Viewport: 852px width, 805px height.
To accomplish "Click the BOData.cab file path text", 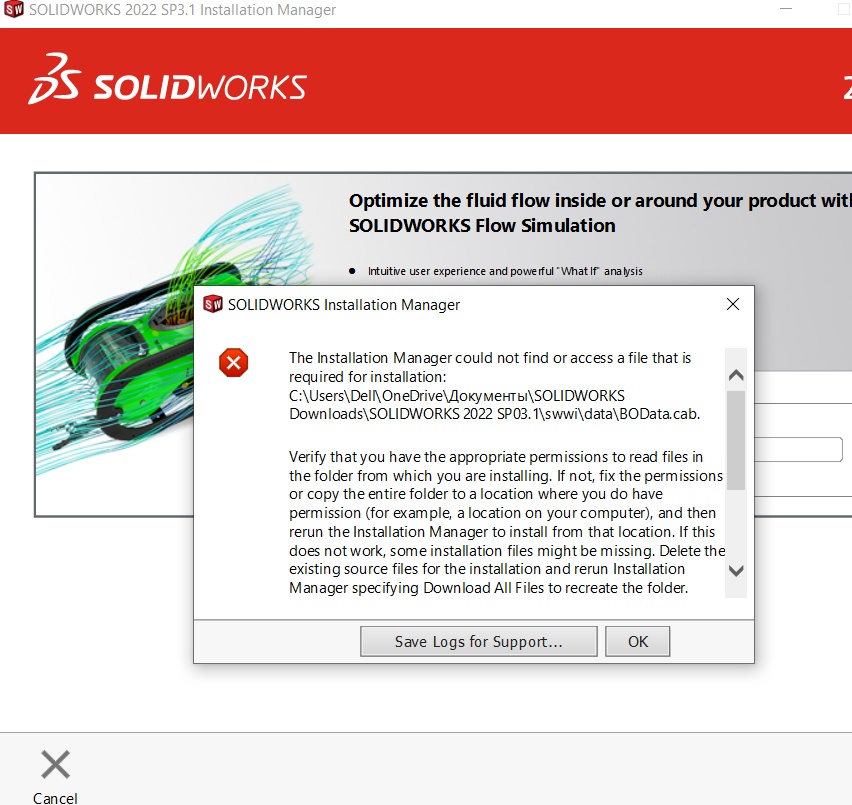I will click(494, 405).
